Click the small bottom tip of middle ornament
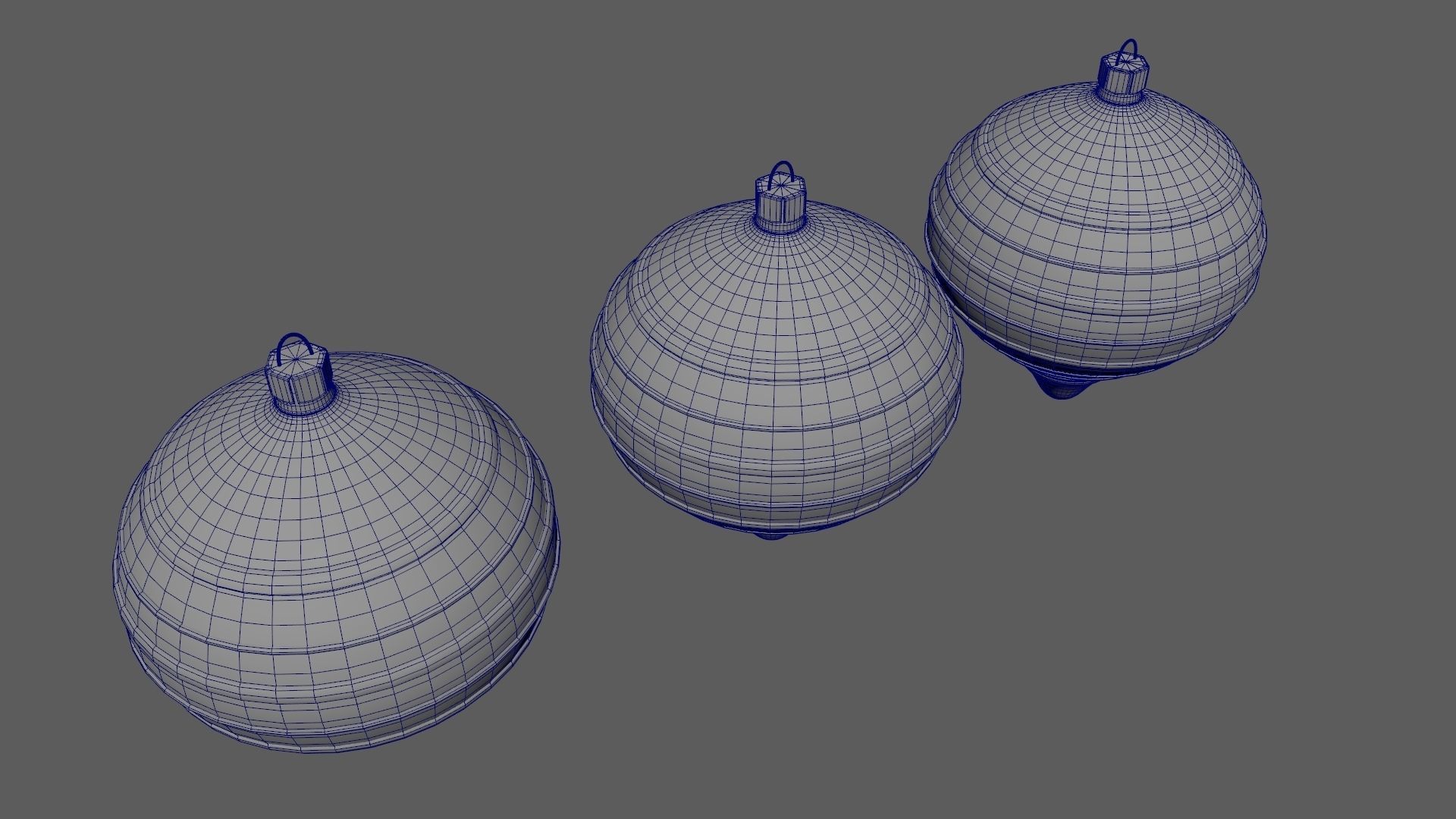 tap(770, 535)
